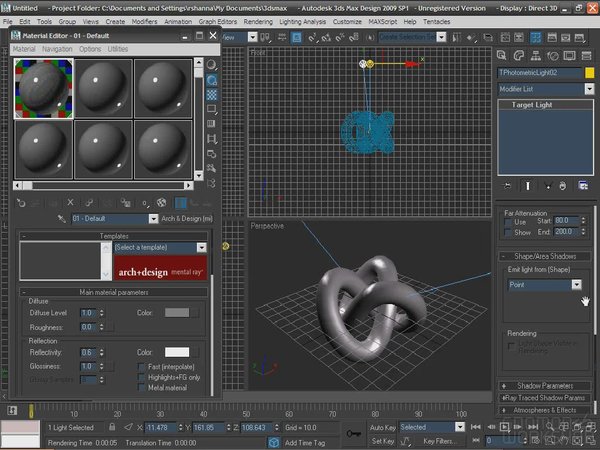Viewport: 600px width, 450px height.
Task: Open the Display command panel tab
Action: click(569, 55)
